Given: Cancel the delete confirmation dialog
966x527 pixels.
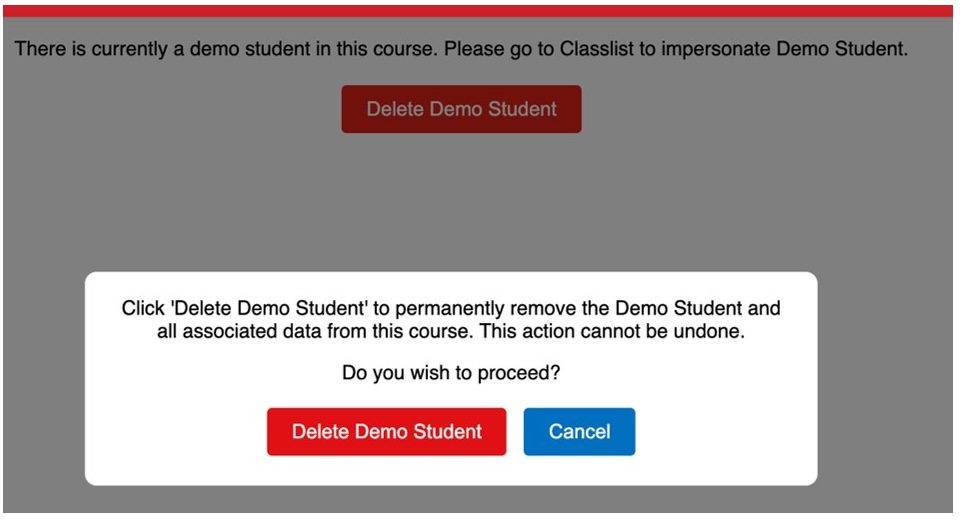Looking at the screenshot, I should pos(579,432).
